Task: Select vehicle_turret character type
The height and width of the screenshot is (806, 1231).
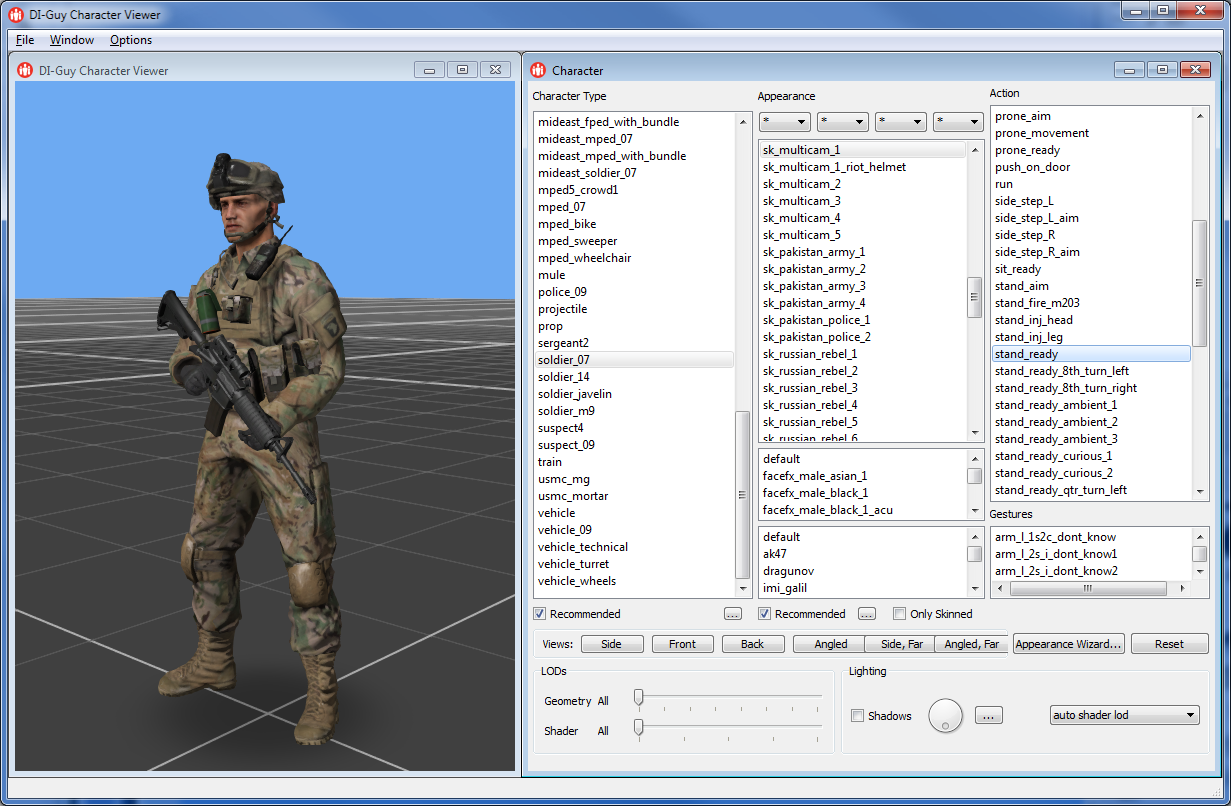Action: pos(573,564)
